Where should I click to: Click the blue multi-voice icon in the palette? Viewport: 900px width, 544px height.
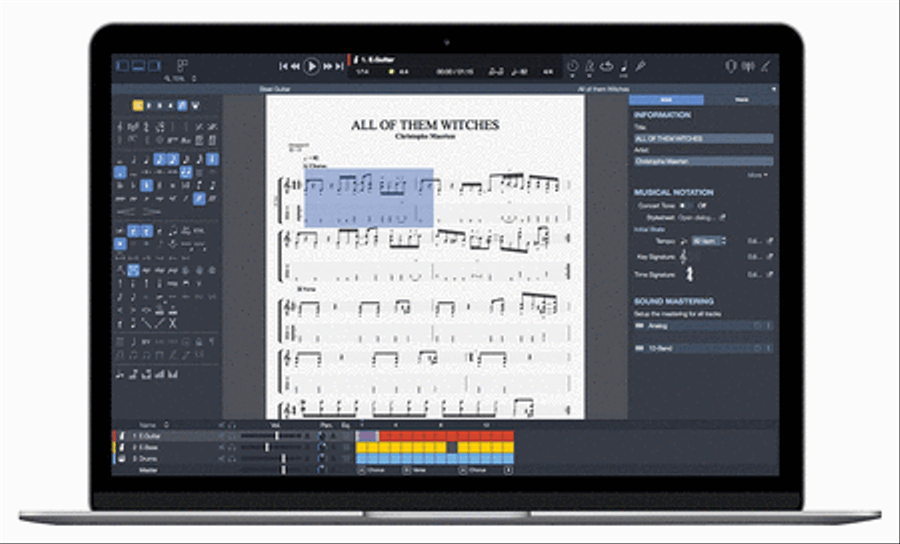tap(182, 105)
